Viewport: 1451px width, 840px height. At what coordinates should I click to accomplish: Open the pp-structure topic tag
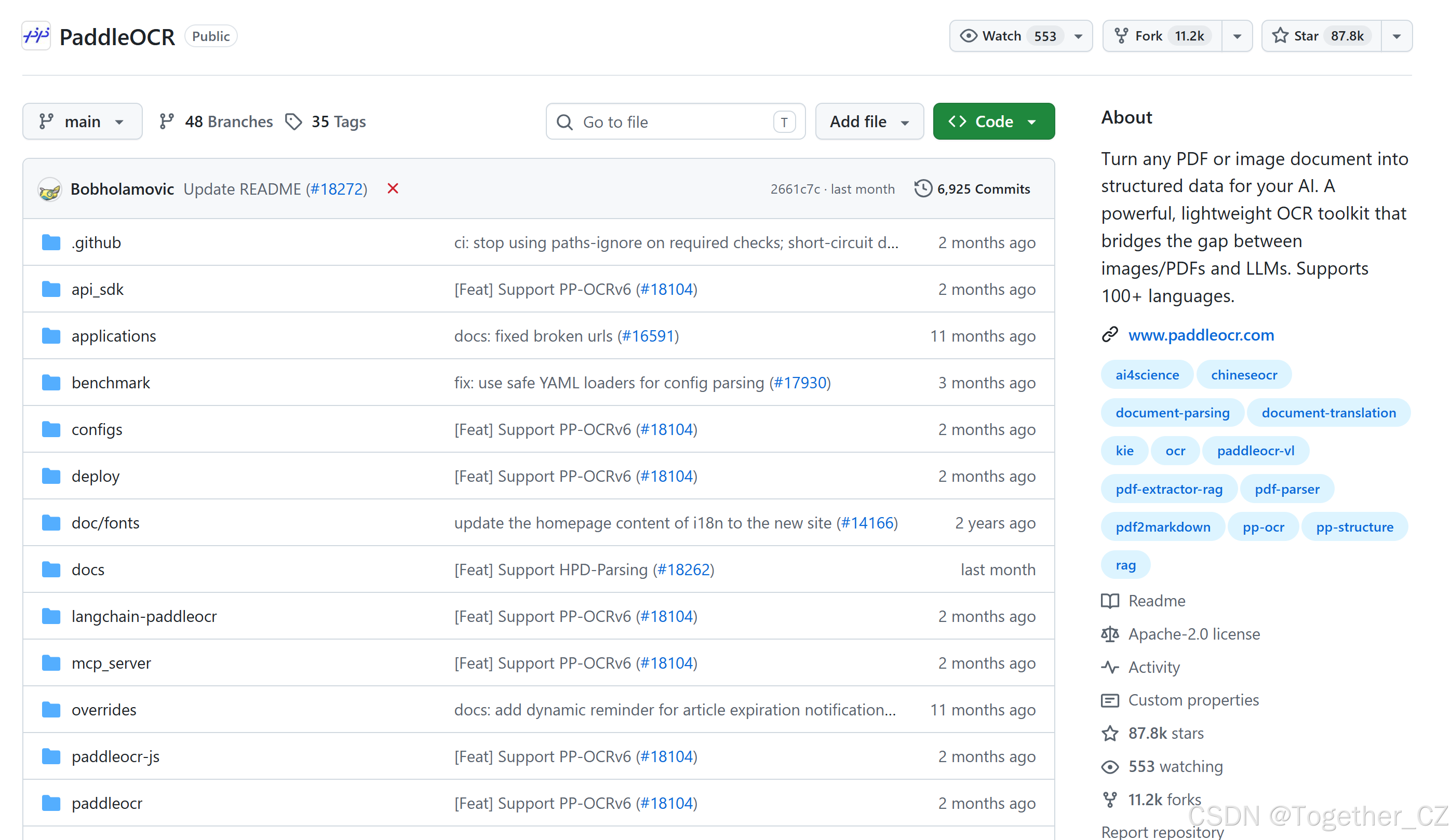[1354, 527]
